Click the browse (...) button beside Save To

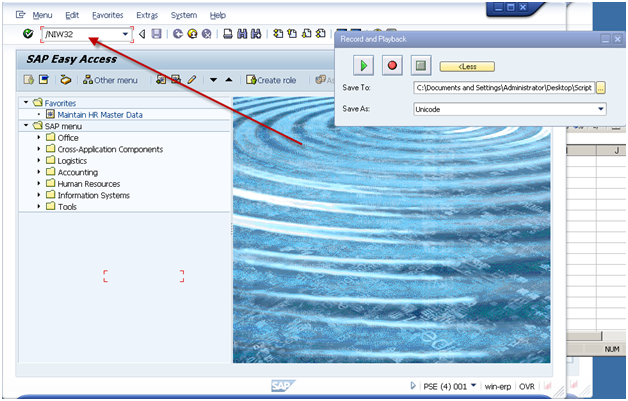click(600, 88)
